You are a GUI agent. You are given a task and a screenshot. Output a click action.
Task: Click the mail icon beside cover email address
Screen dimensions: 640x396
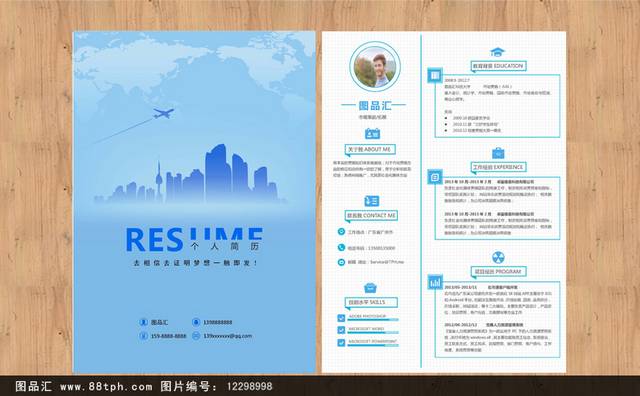click(x=196, y=336)
